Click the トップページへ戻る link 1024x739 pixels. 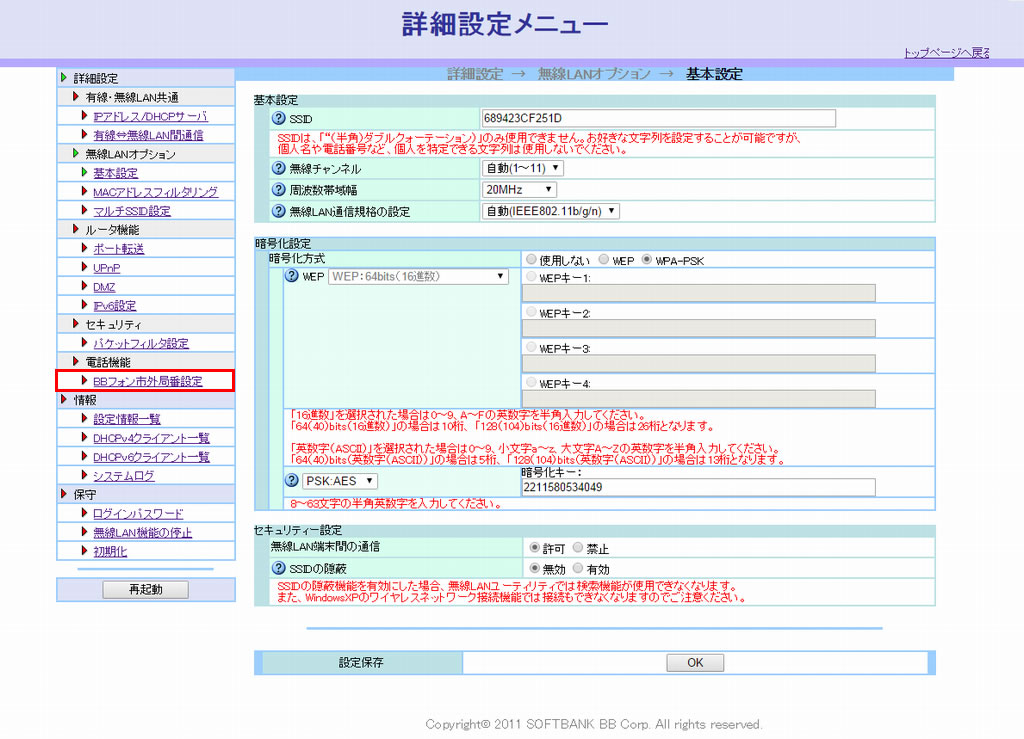[x=946, y=53]
